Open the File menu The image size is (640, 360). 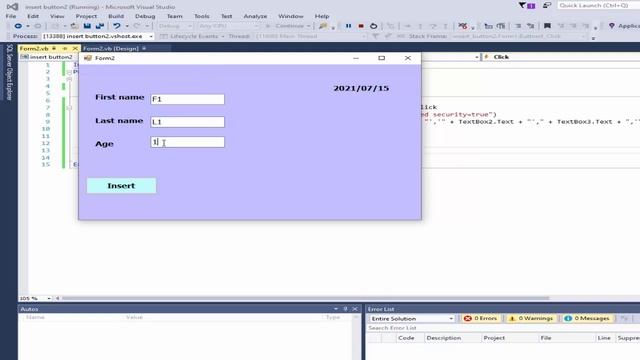point(11,16)
